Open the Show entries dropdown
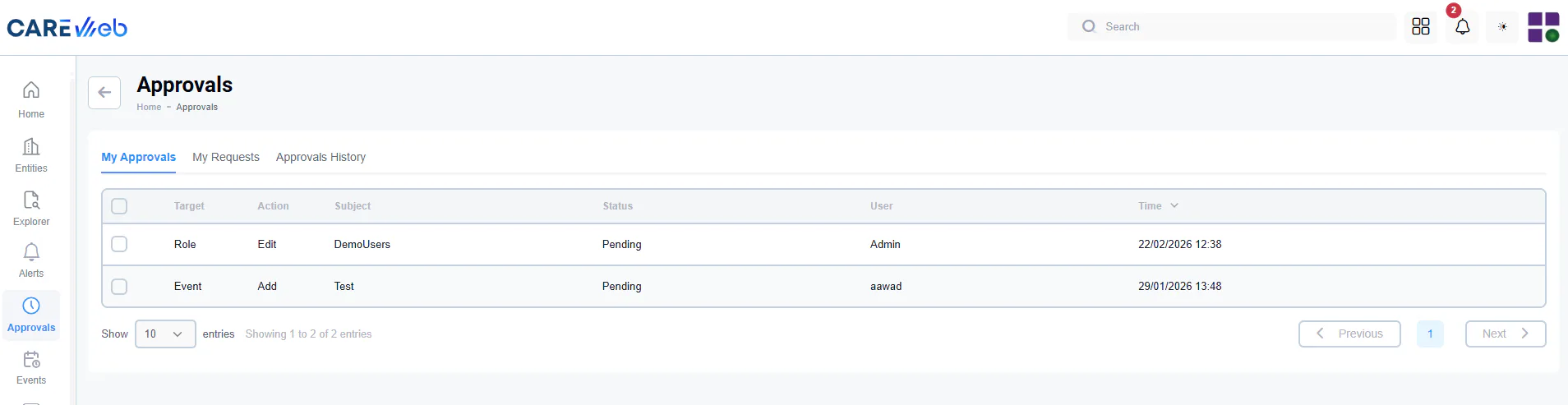 click(165, 334)
